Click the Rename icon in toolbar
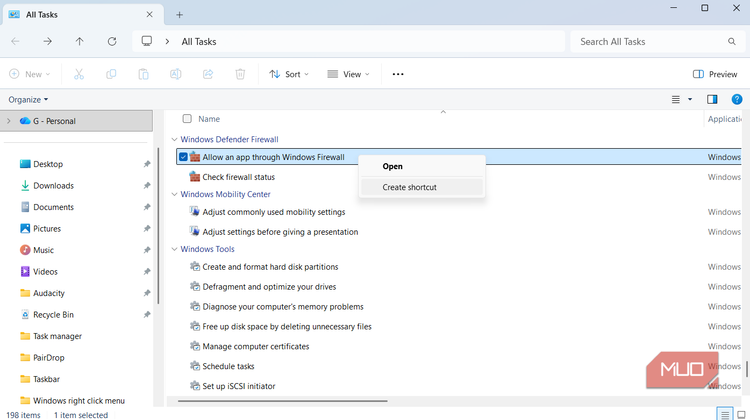 (x=176, y=74)
